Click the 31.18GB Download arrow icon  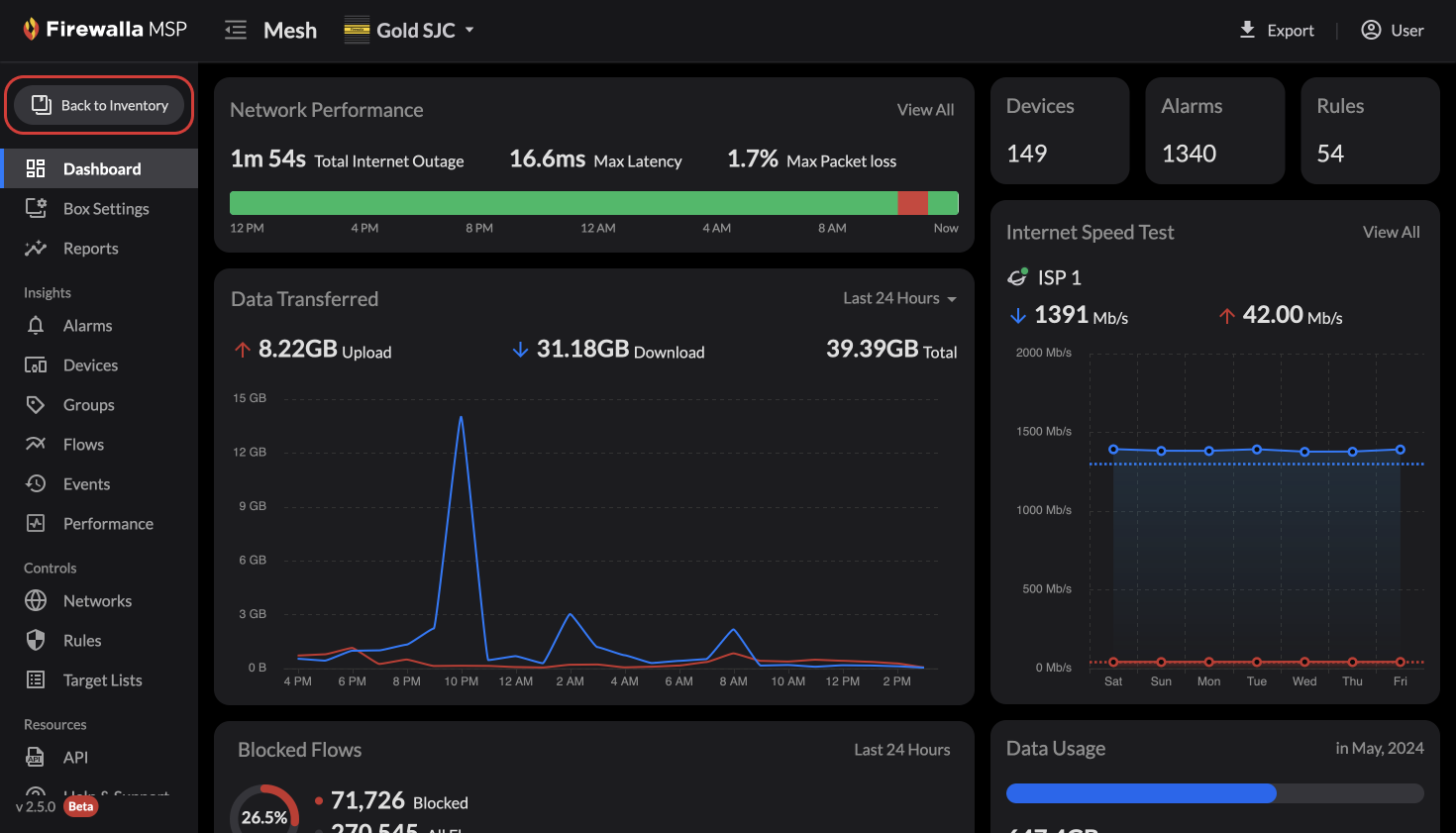tap(520, 350)
